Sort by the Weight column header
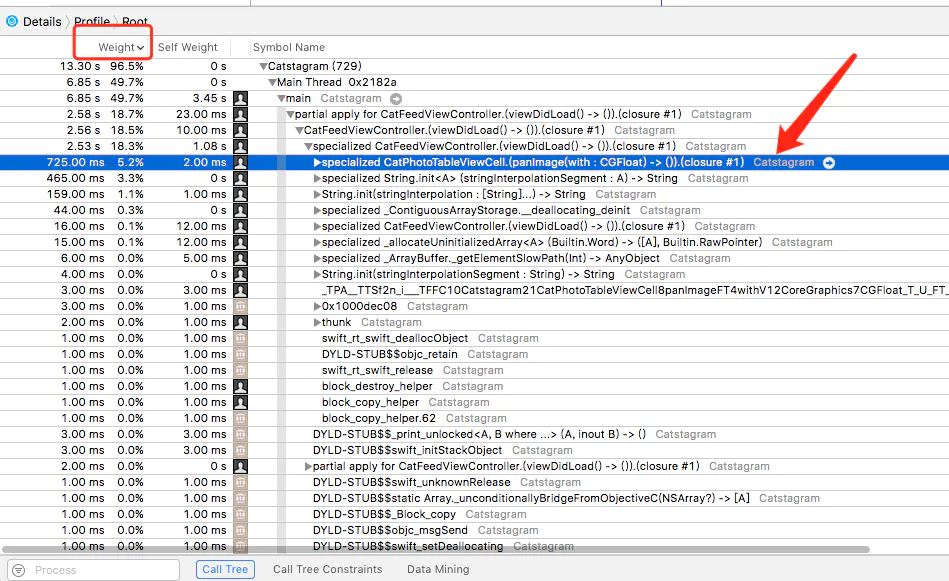The image size is (949, 581). click(x=121, y=47)
